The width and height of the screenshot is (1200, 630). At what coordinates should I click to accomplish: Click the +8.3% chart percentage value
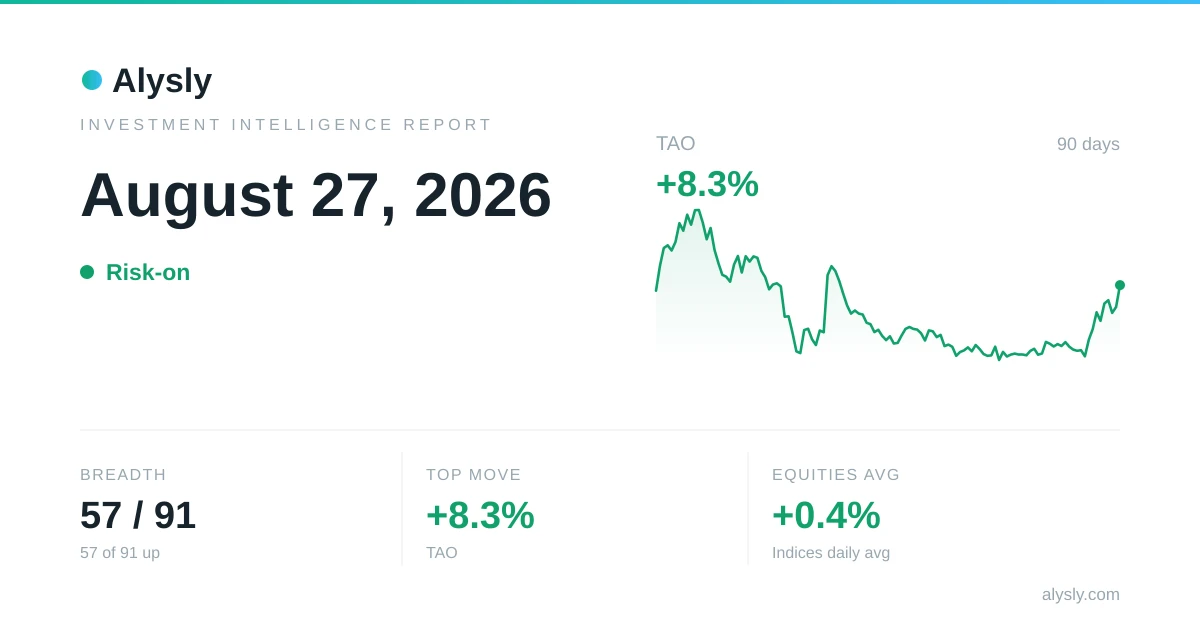(707, 184)
